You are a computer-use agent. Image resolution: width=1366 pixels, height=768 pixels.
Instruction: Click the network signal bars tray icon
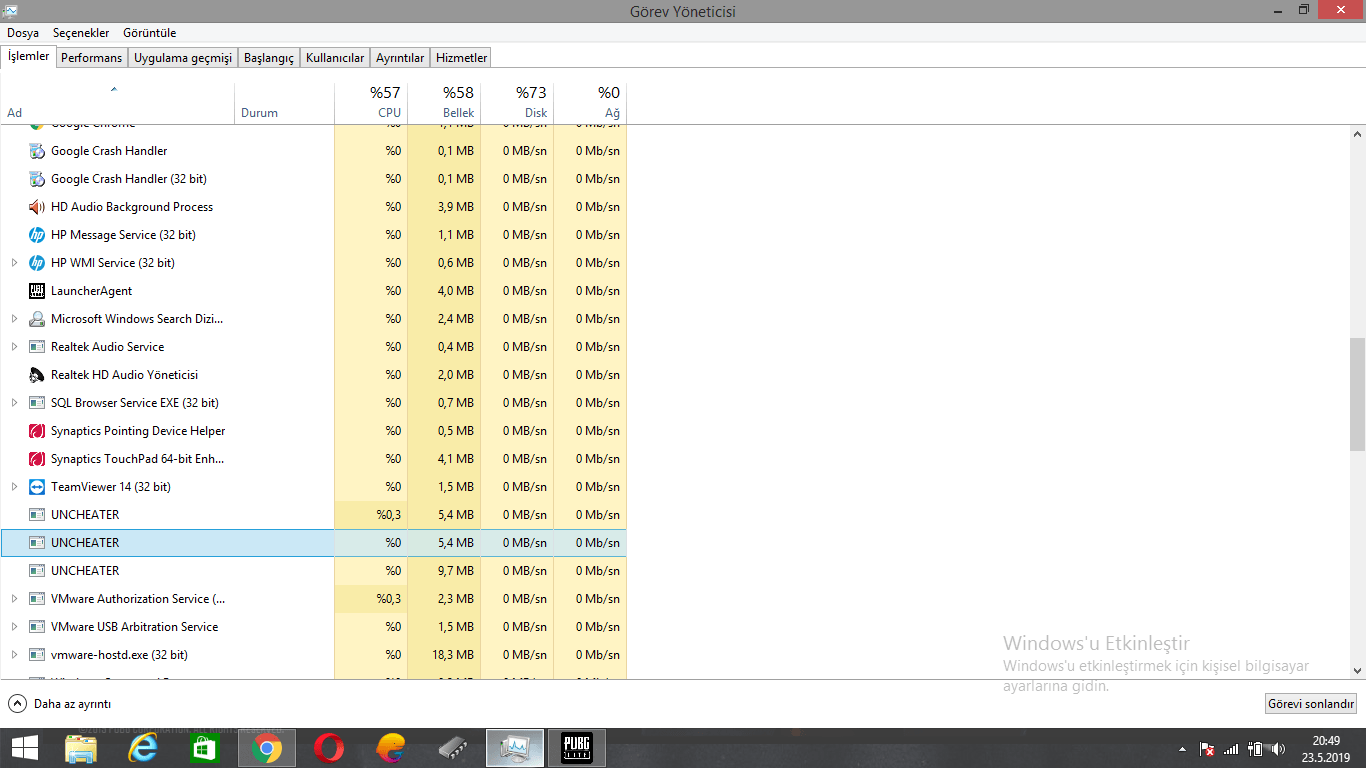point(1231,749)
